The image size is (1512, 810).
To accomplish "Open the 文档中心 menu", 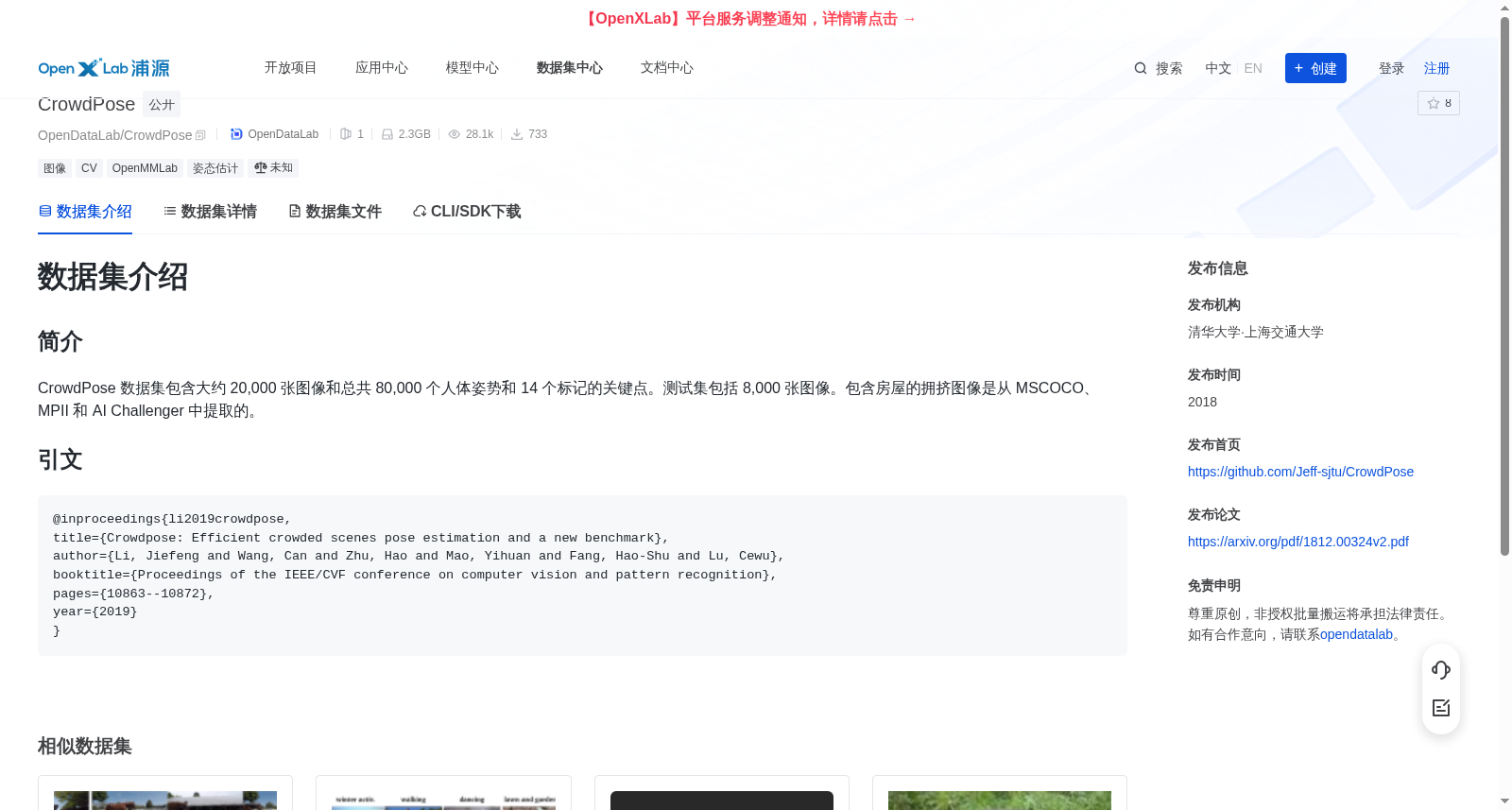I will pos(667,68).
